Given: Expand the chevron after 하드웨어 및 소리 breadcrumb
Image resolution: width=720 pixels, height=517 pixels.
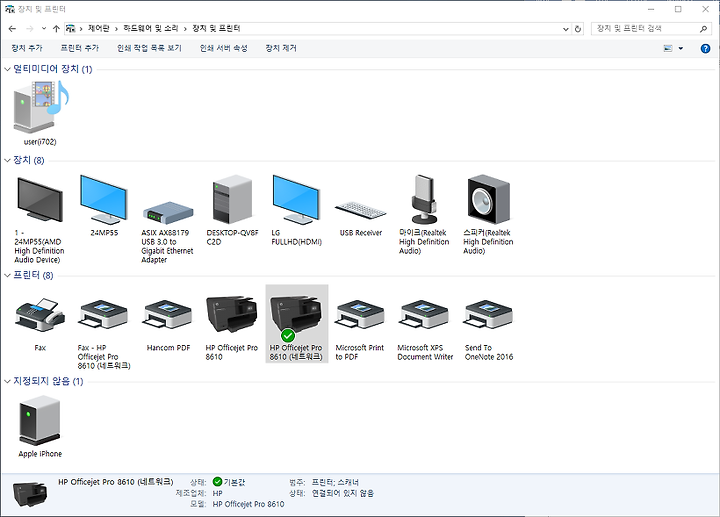Looking at the screenshot, I should coord(185,28).
